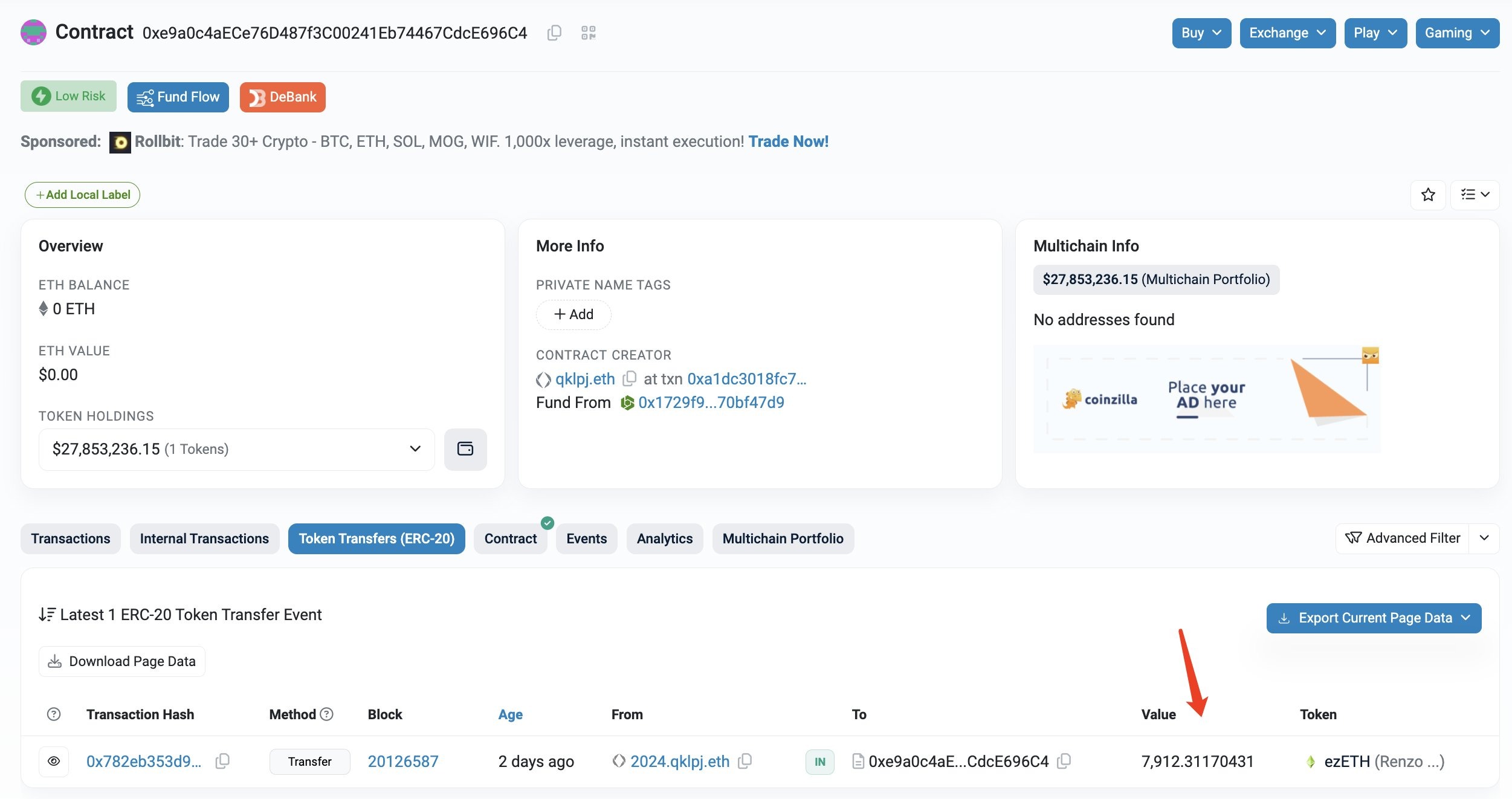Click the Fund Flow button
This screenshot has width=1512, height=799.
178,97
